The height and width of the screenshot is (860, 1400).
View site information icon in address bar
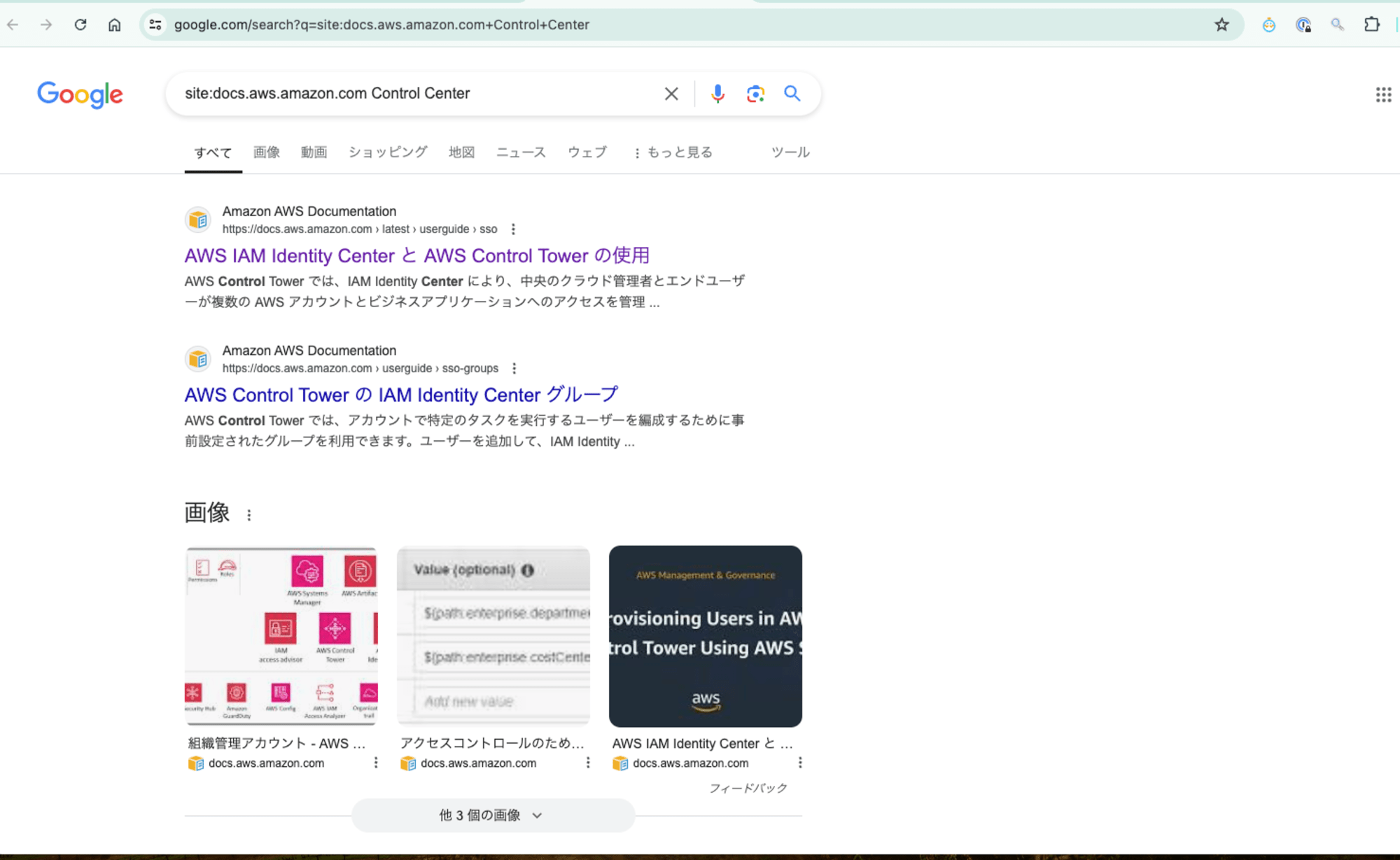pyautogui.click(x=155, y=25)
